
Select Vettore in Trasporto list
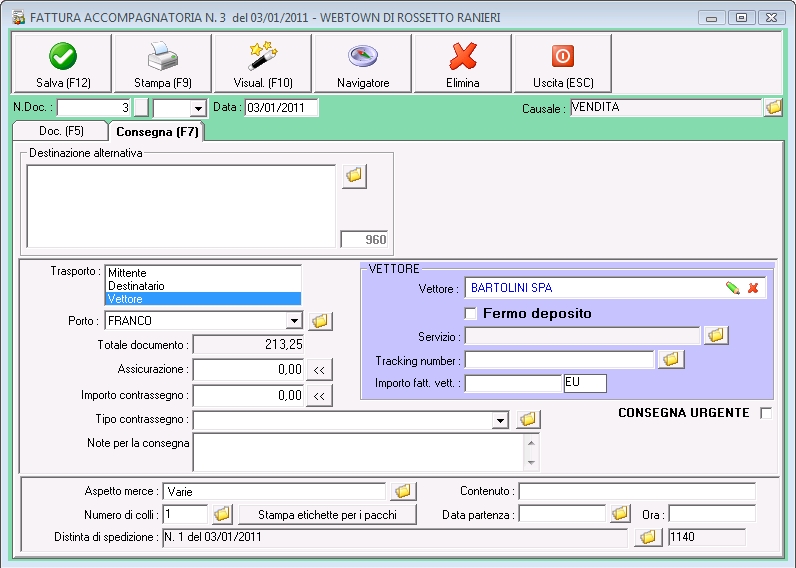(x=203, y=299)
